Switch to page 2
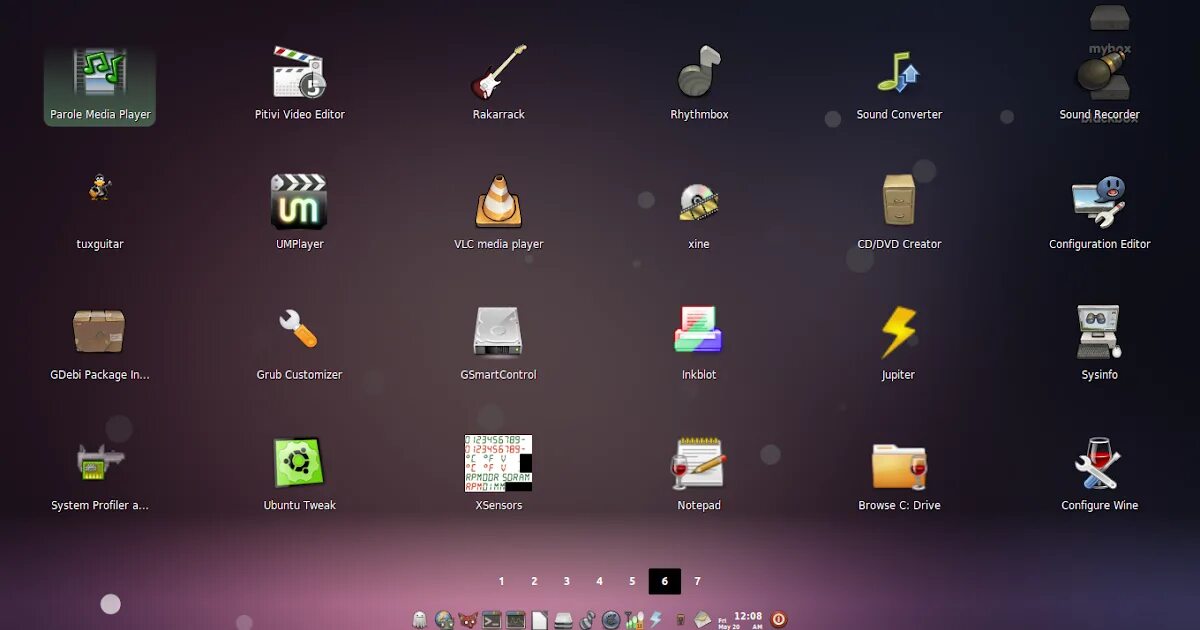This screenshot has height=630, width=1200. 534,581
